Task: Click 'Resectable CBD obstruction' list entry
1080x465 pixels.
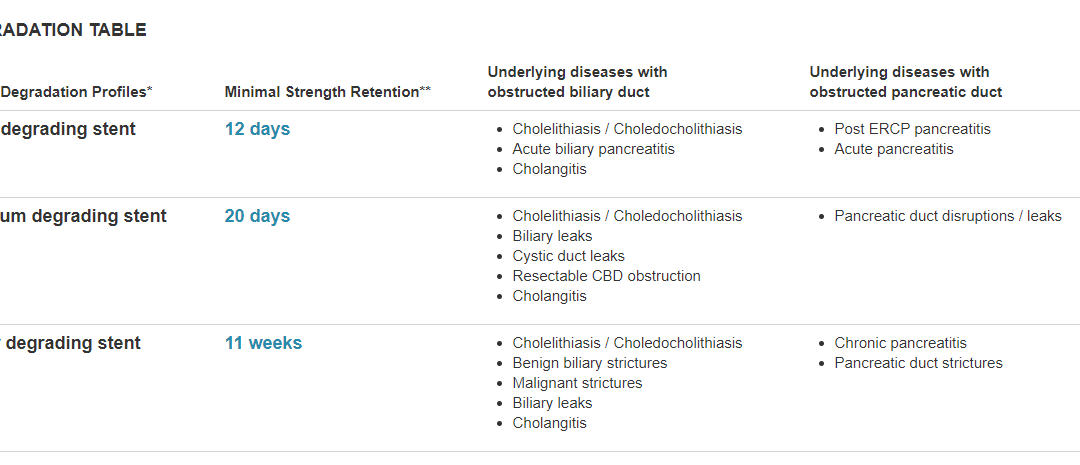Action: point(606,276)
